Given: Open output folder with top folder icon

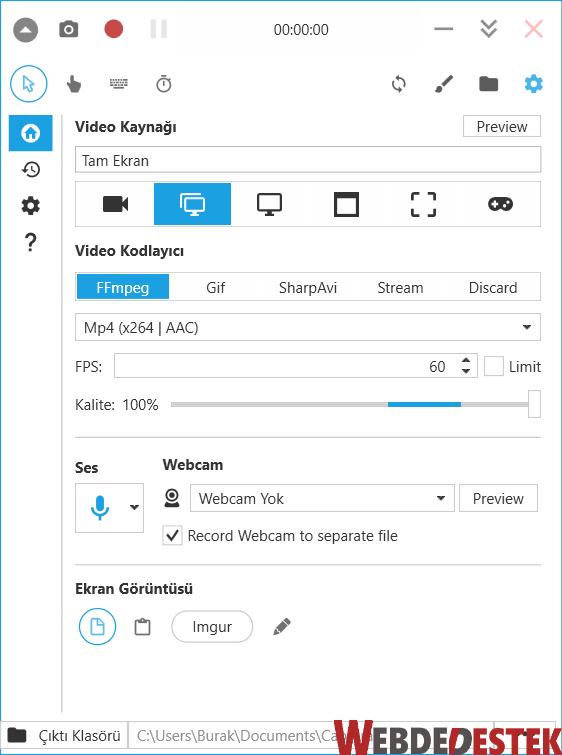Looking at the screenshot, I should click(488, 84).
